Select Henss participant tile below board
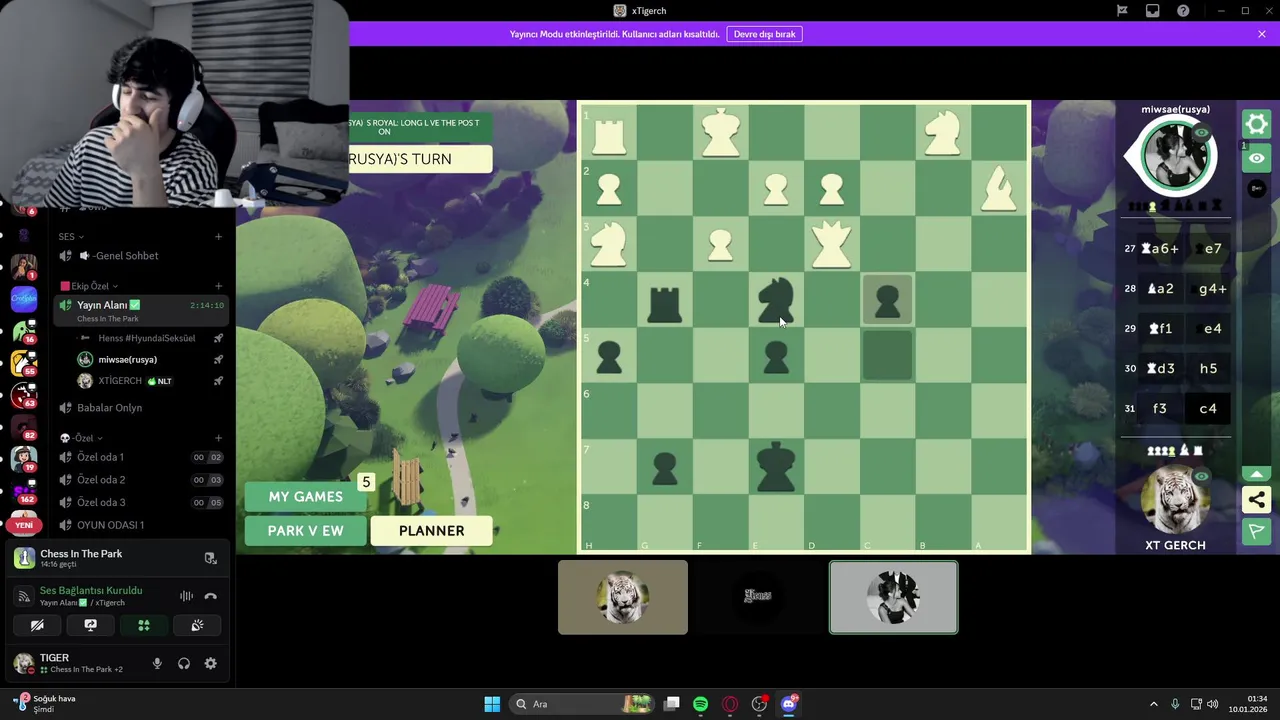This screenshot has width=1280, height=720. [758, 597]
